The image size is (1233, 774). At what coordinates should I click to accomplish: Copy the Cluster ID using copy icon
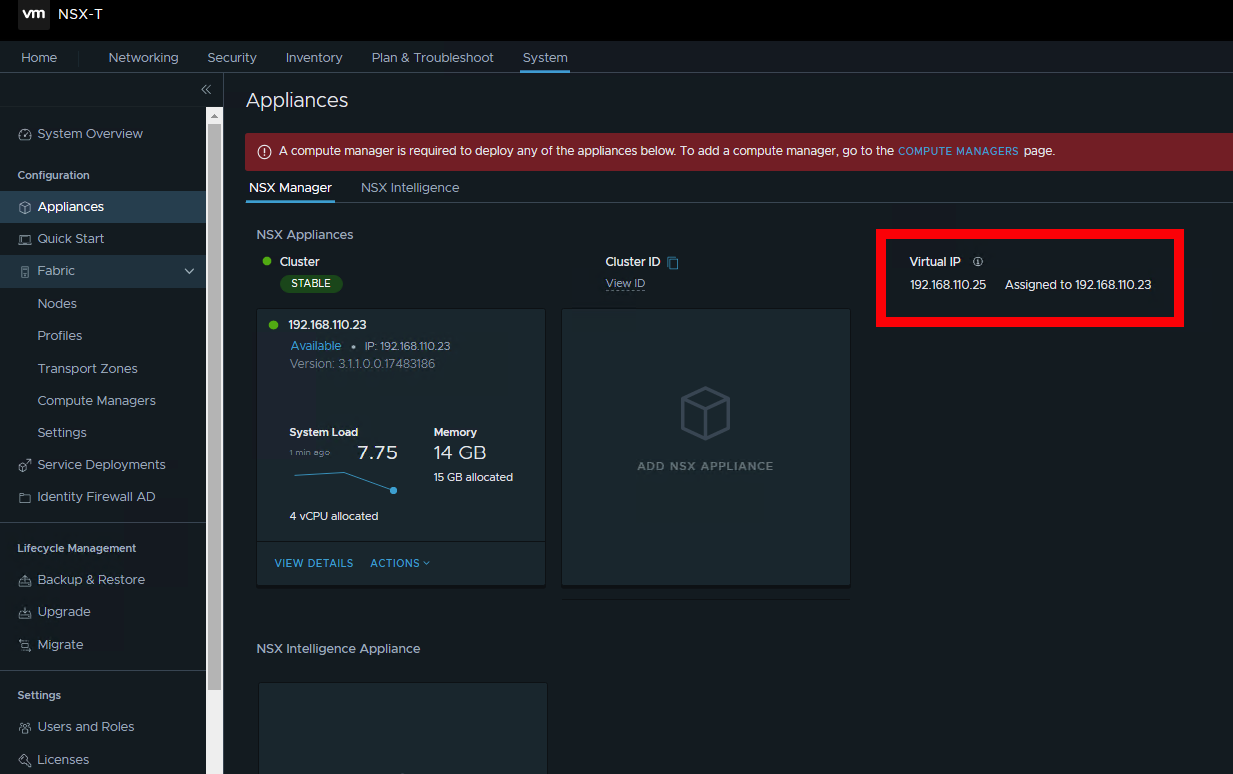click(673, 263)
